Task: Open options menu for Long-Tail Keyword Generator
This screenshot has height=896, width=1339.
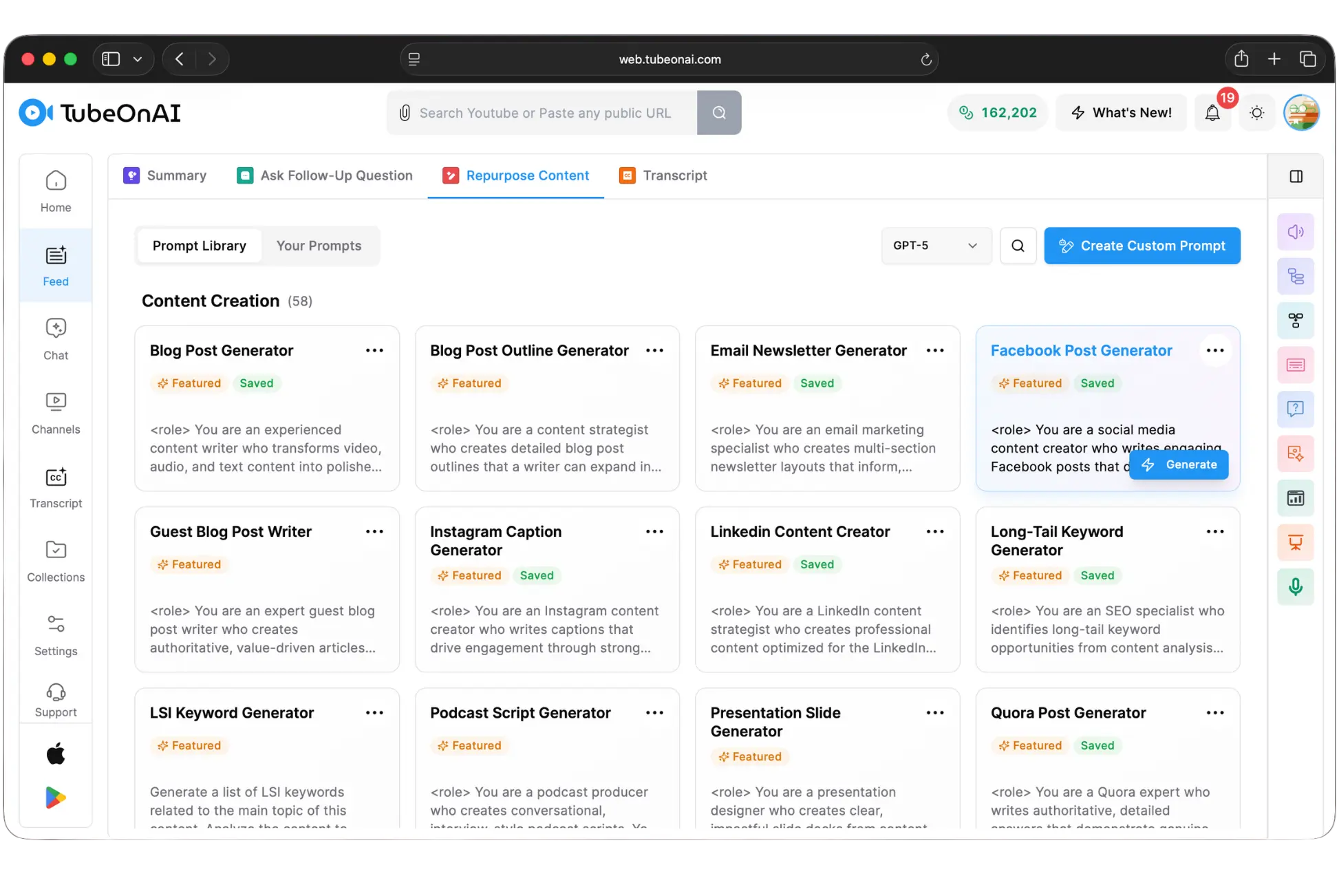Action: [x=1215, y=531]
